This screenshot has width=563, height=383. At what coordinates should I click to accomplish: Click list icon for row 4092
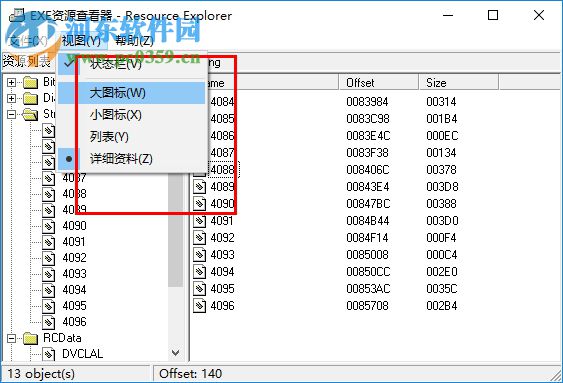(200, 238)
